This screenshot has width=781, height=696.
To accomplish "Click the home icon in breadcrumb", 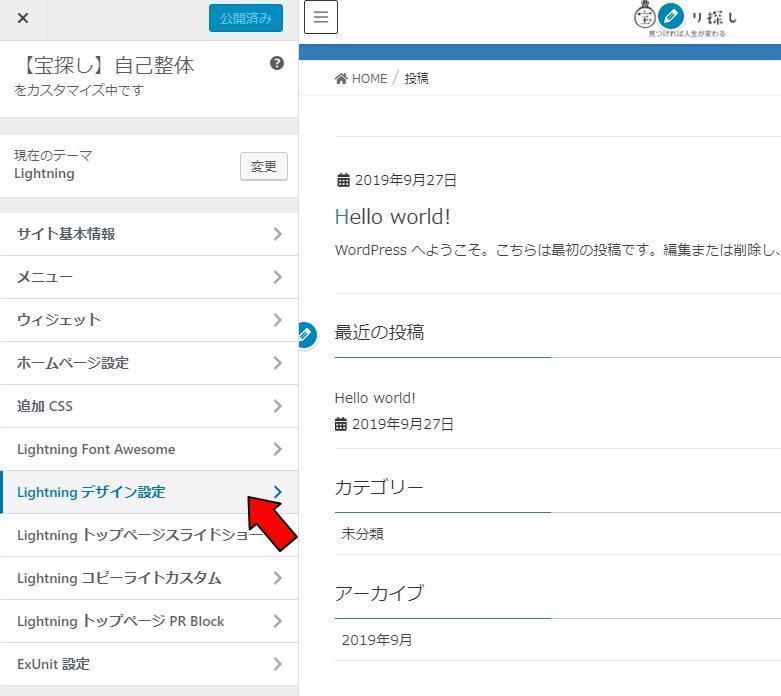I will [x=341, y=79].
